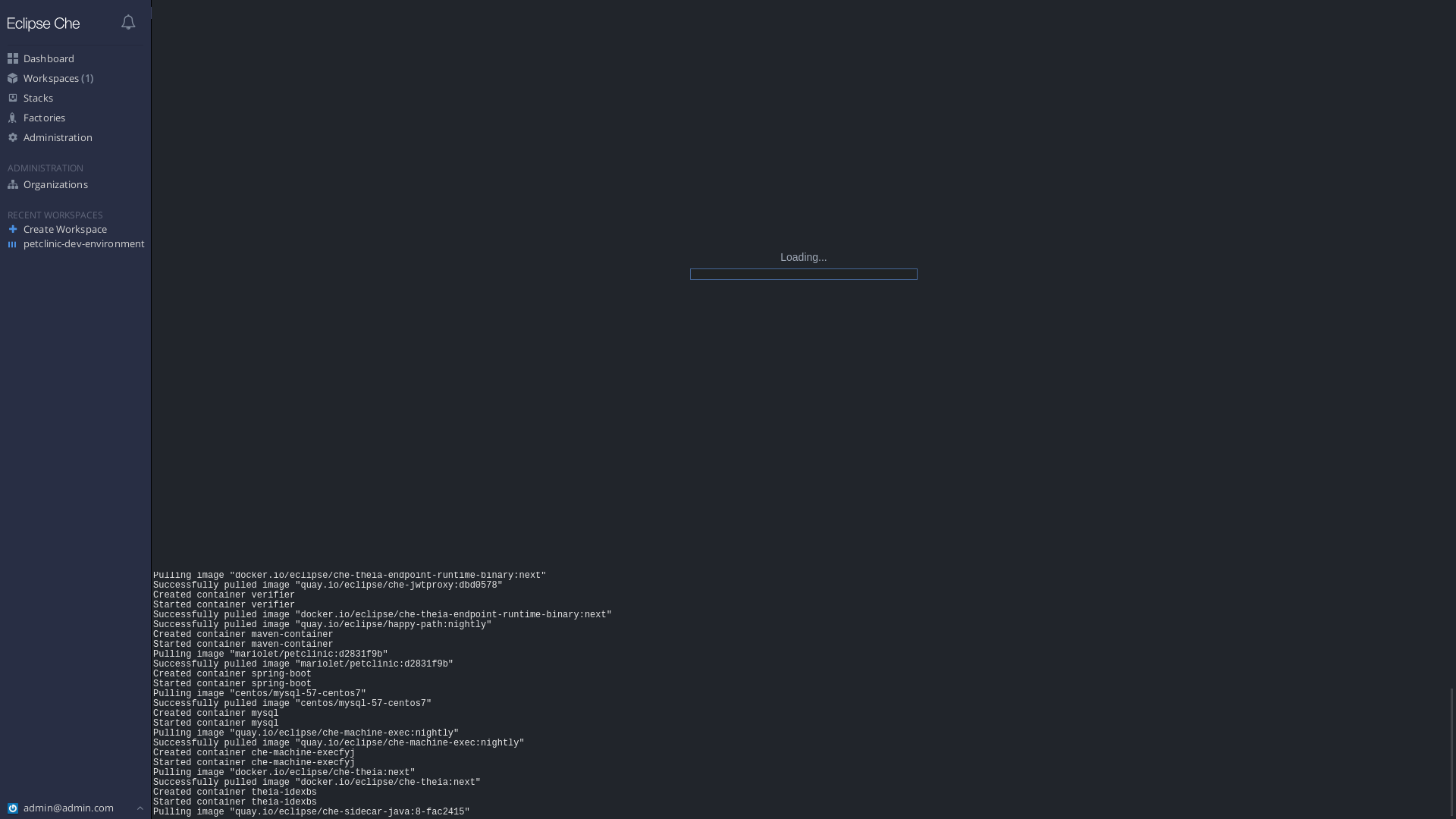Open the notifications bell icon
Screen dimensions: 1456x819
click(127, 22)
